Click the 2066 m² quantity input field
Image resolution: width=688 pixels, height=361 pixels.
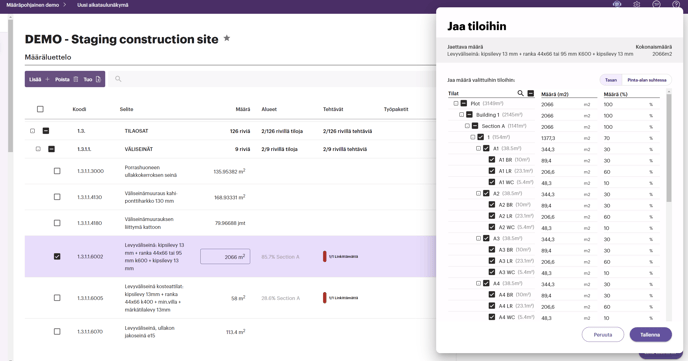point(225,257)
